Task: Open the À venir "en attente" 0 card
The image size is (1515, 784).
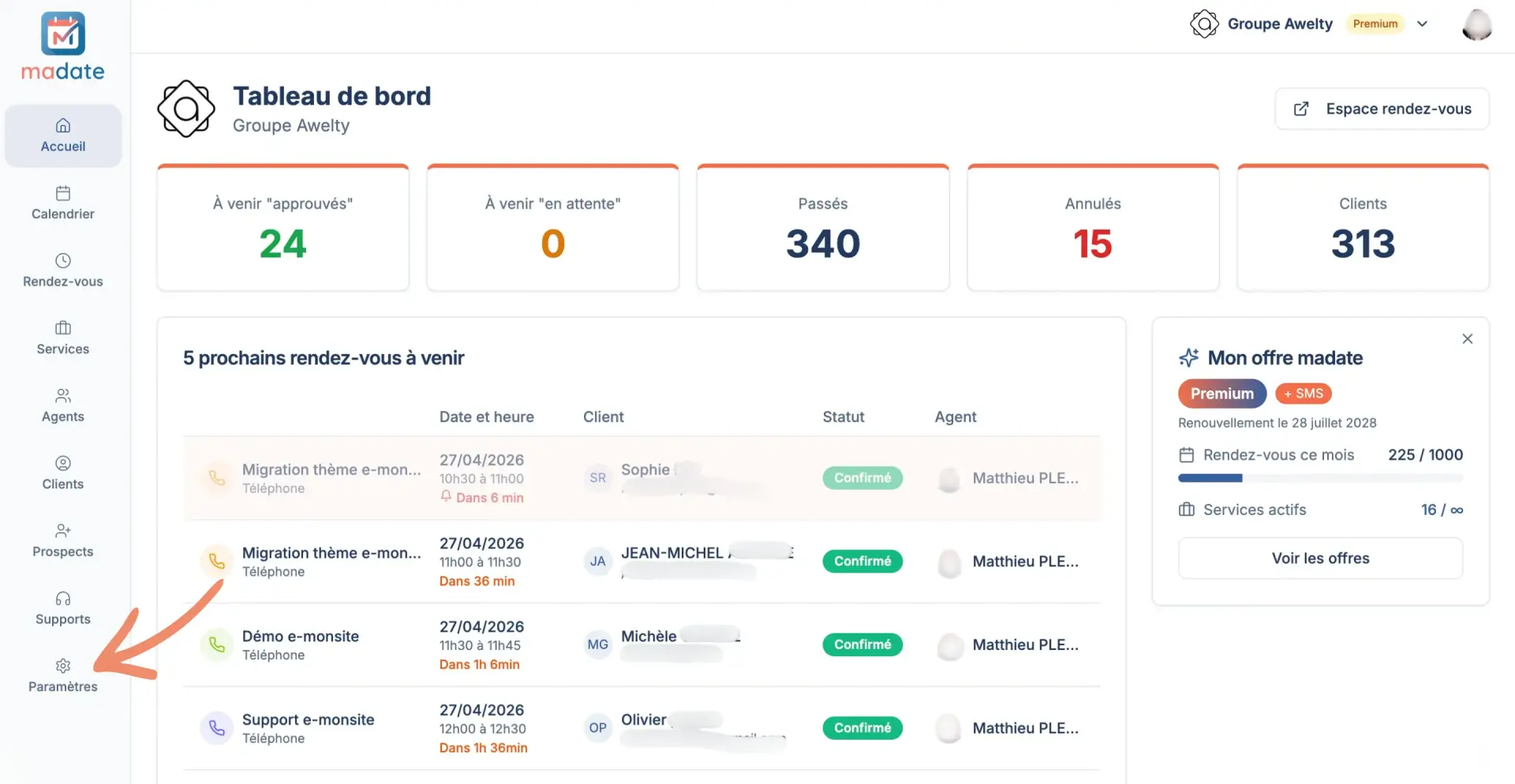Action: (x=553, y=228)
